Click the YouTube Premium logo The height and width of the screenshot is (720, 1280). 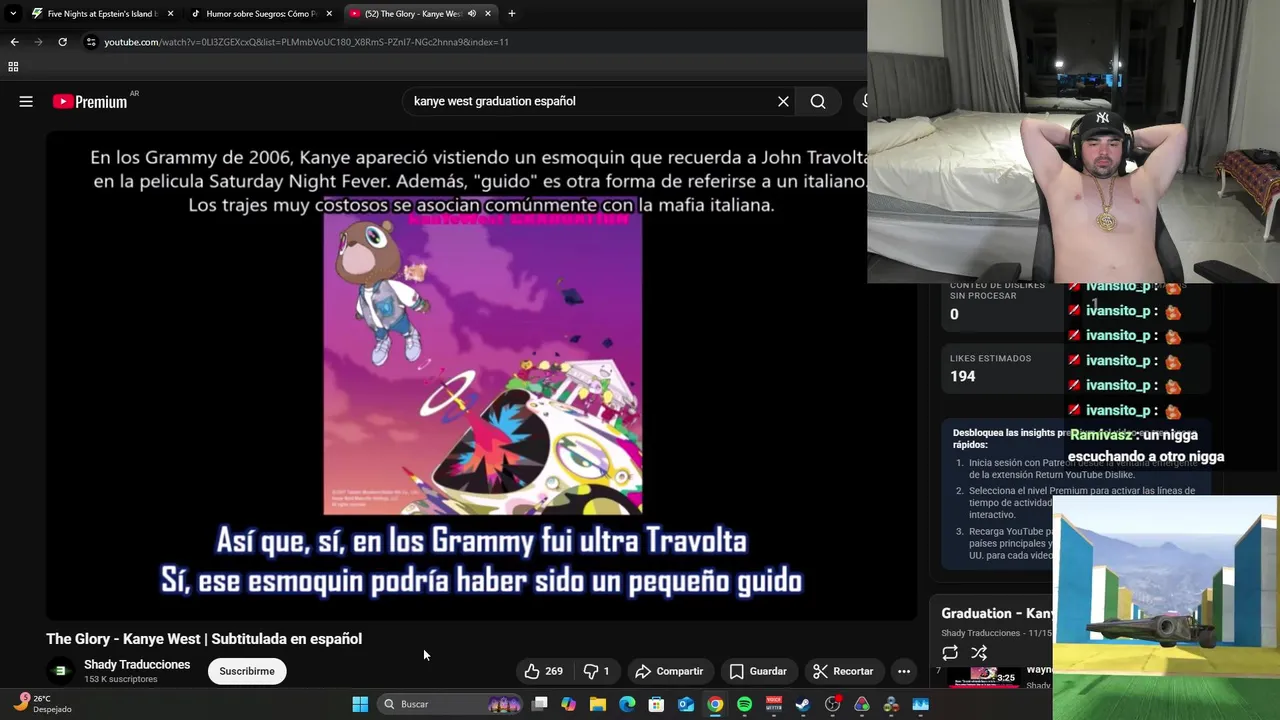pos(90,101)
